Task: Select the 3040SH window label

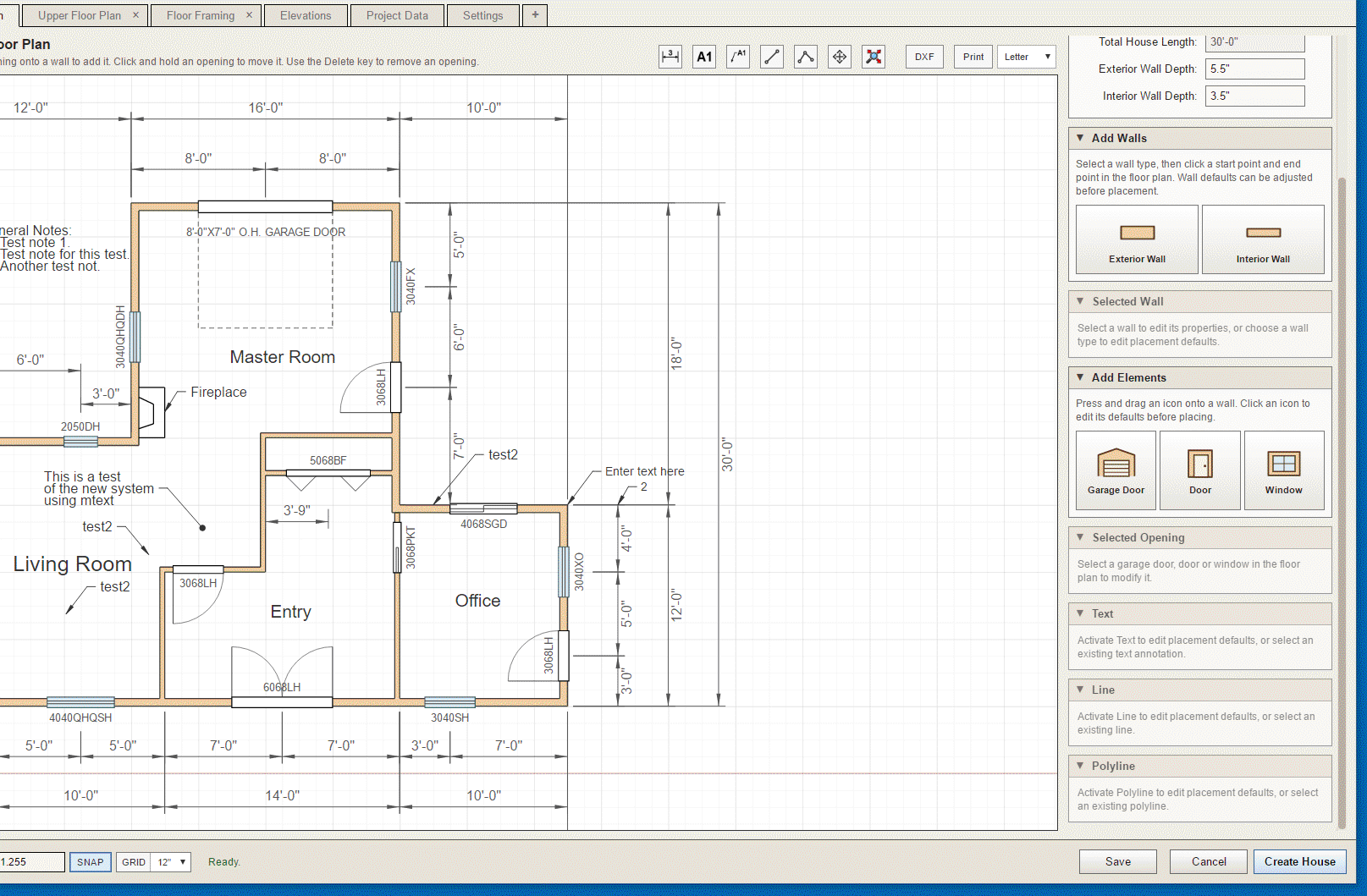Action: [x=449, y=717]
